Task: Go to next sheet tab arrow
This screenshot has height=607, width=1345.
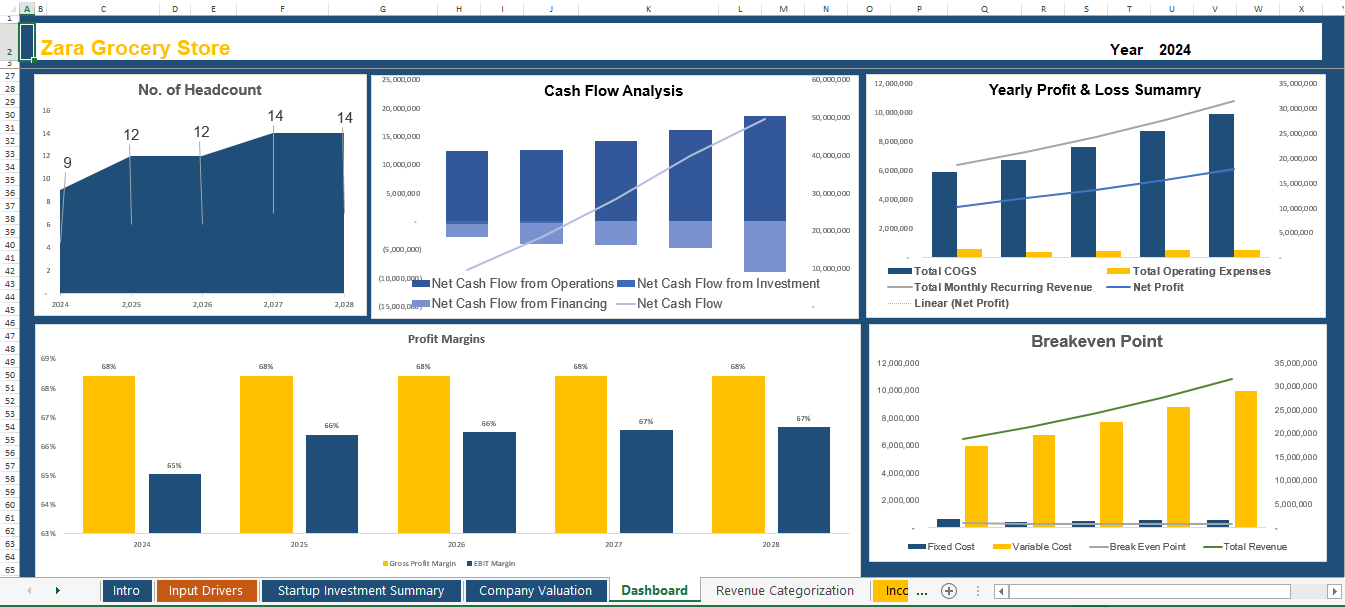Action: (x=57, y=591)
